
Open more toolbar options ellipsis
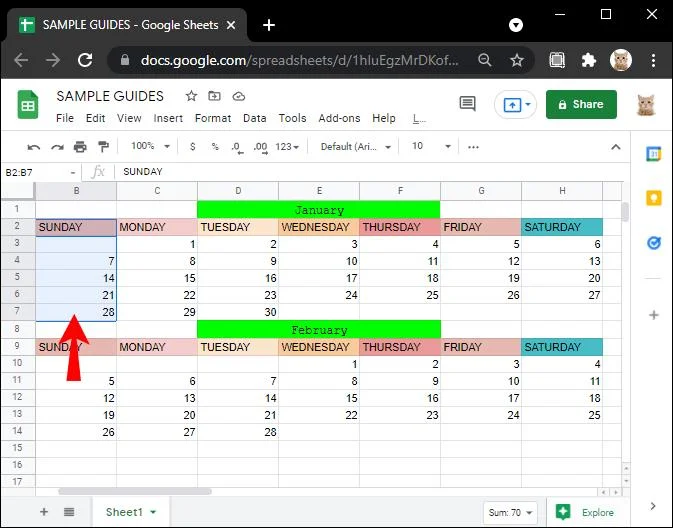click(x=473, y=147)
